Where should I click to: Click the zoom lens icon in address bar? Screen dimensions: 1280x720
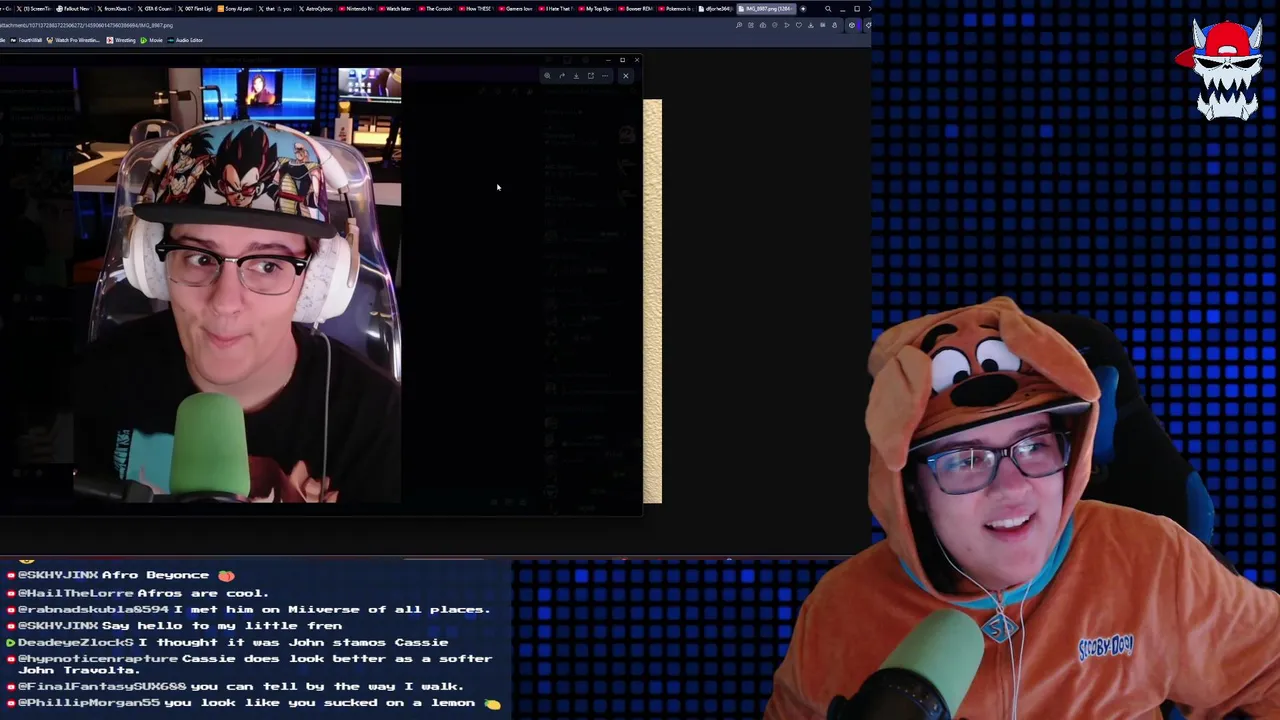739,25
